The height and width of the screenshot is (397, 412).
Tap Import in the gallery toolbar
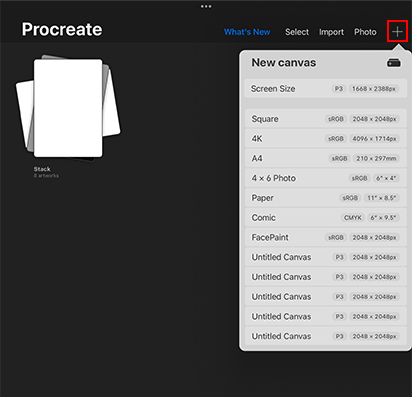331,32
